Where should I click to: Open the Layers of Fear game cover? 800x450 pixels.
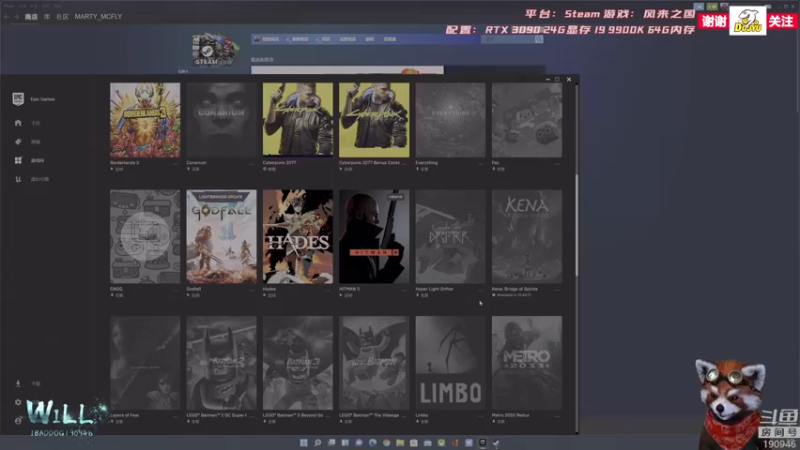(145, 363)
